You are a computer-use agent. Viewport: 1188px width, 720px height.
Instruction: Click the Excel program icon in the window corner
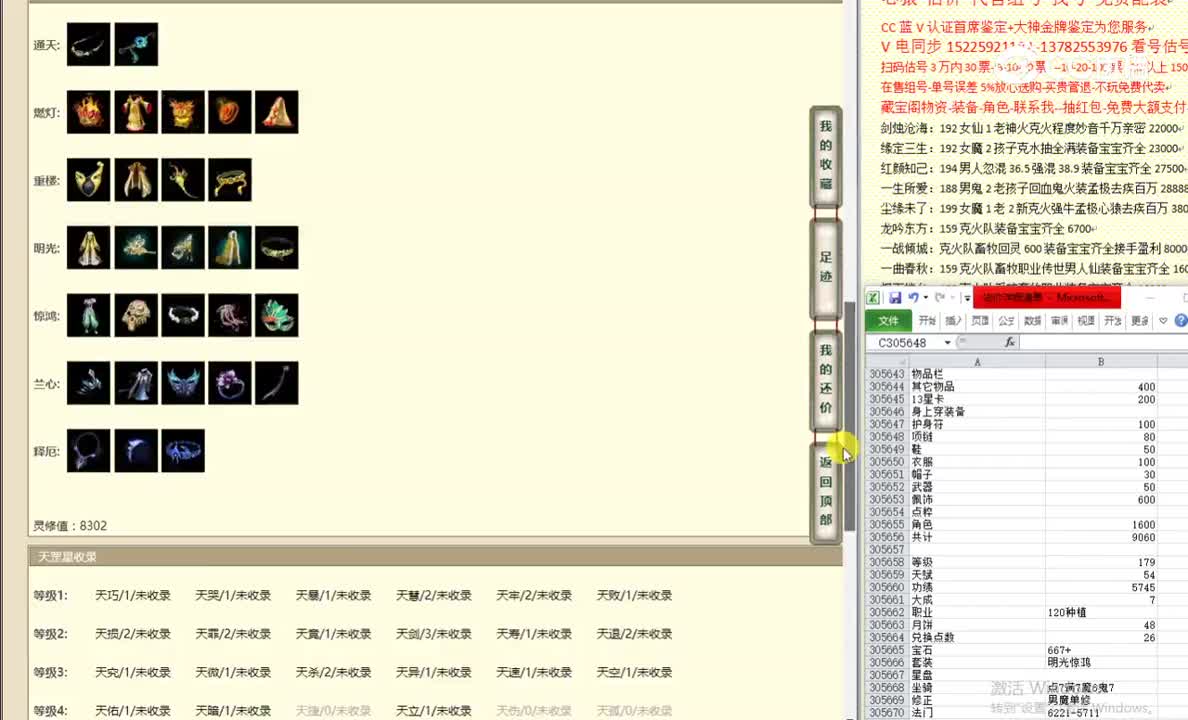point(874,297)
